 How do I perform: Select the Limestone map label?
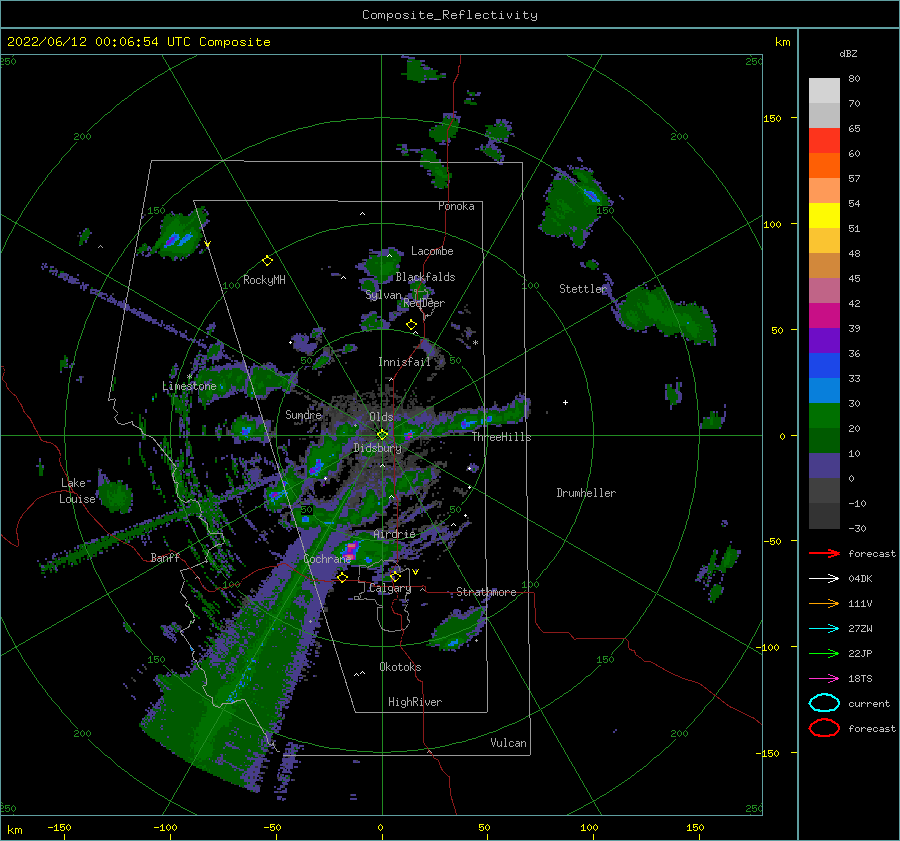[x=189, y=386]
